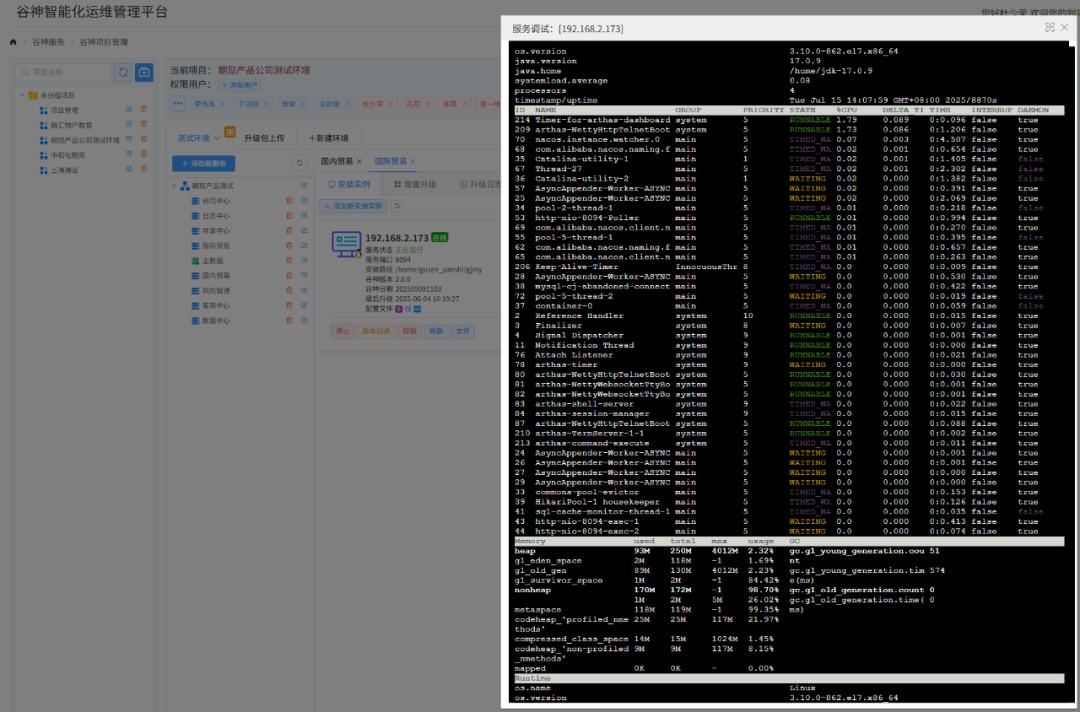The image size is (1080, 712).
Task: Edit the 合同中心 service
Action: 304,201
